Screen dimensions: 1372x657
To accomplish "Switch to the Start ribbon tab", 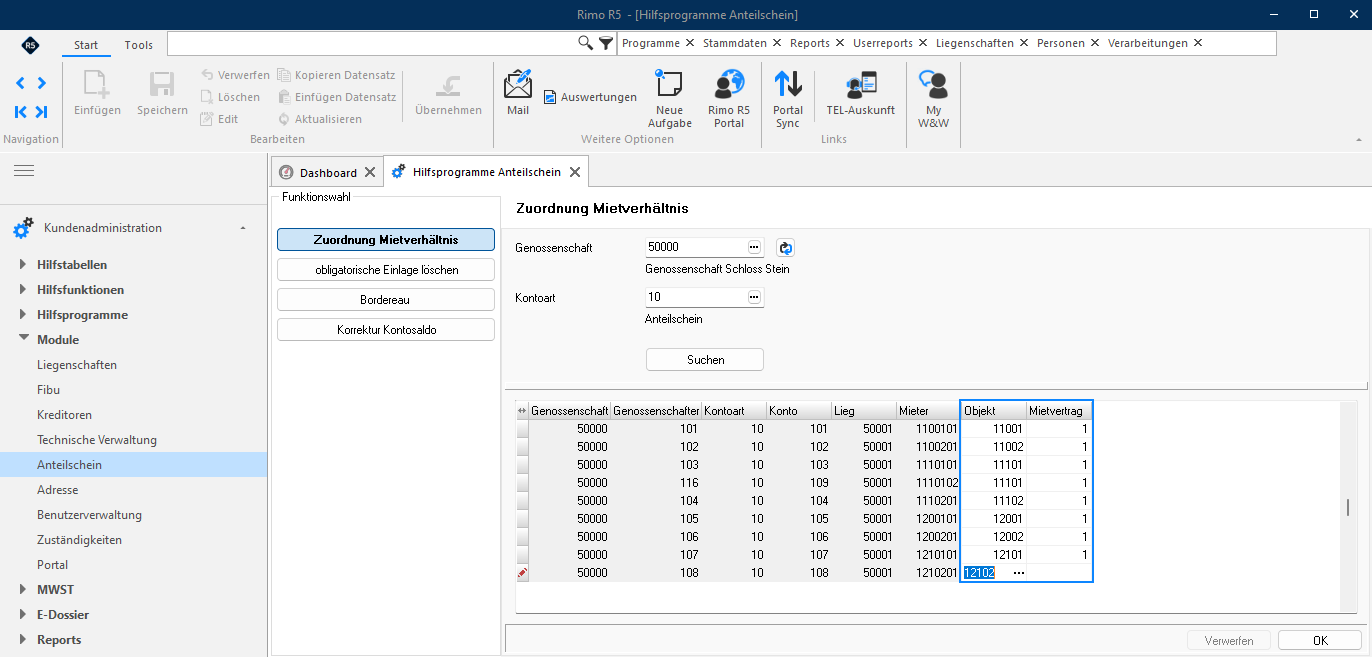I will (x=86, y=45).
